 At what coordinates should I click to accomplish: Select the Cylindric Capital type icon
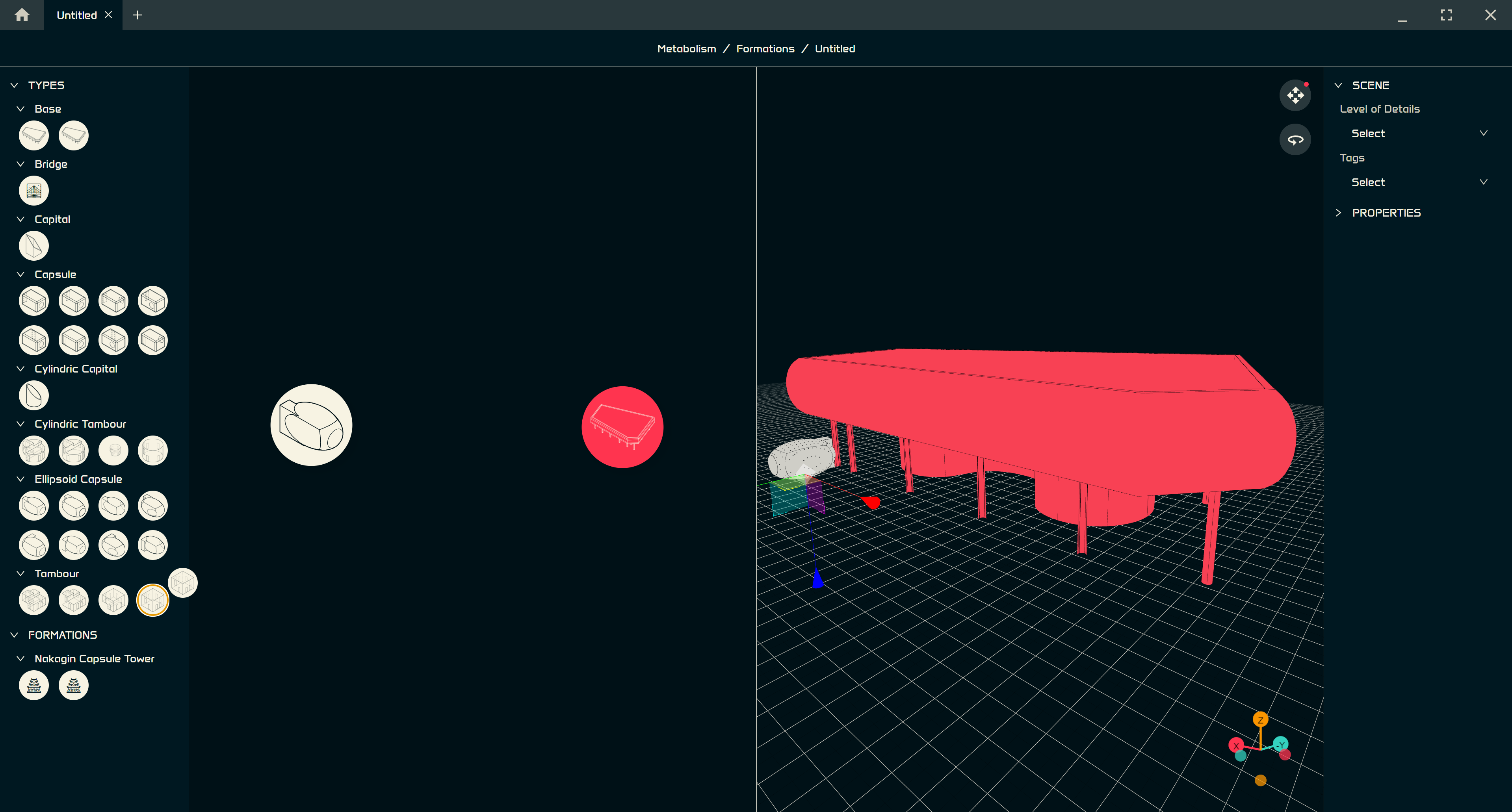click(x=33, y=395)
